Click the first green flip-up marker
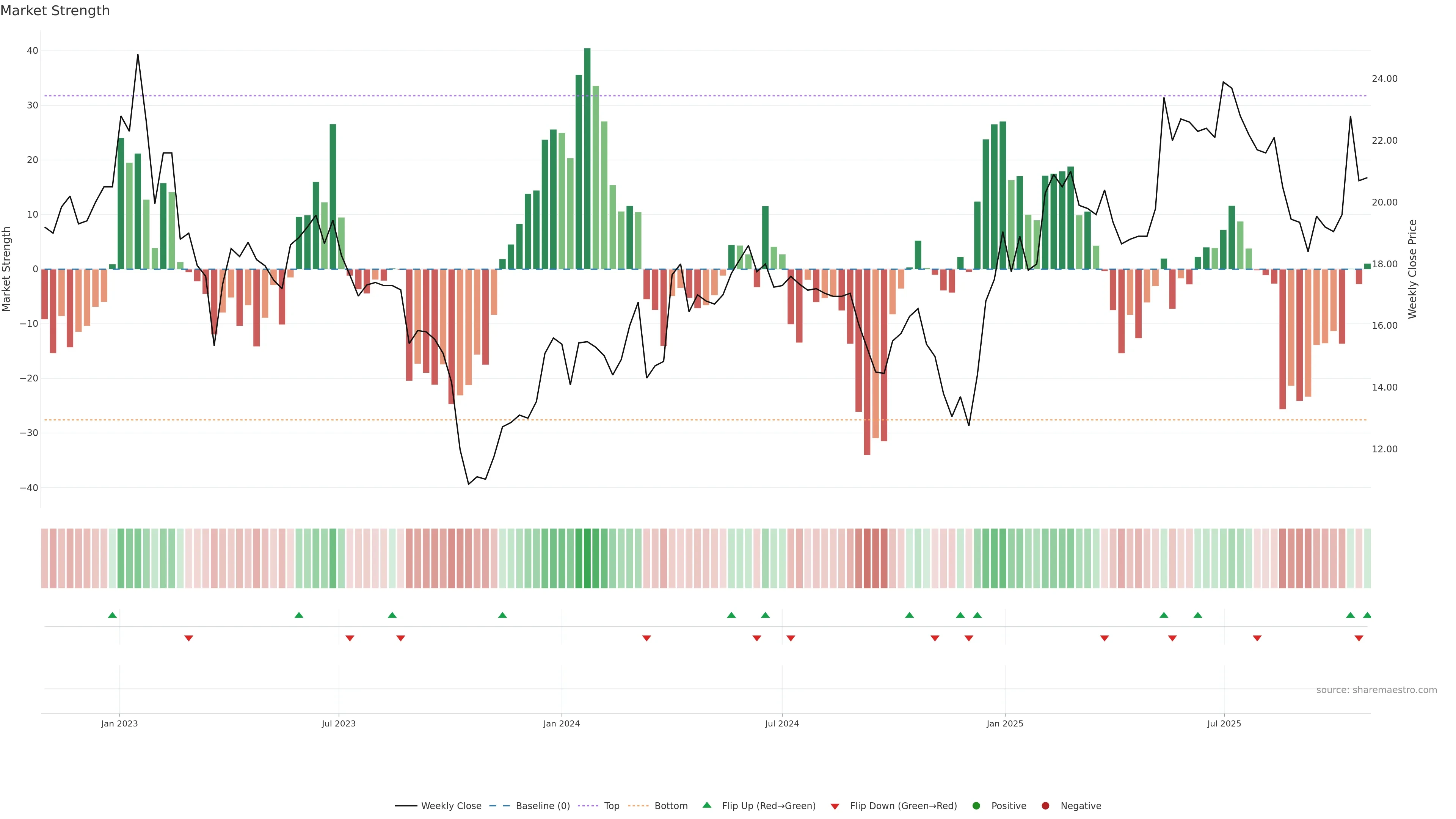The image size is (1456, 819). click(x=113, y=615)
